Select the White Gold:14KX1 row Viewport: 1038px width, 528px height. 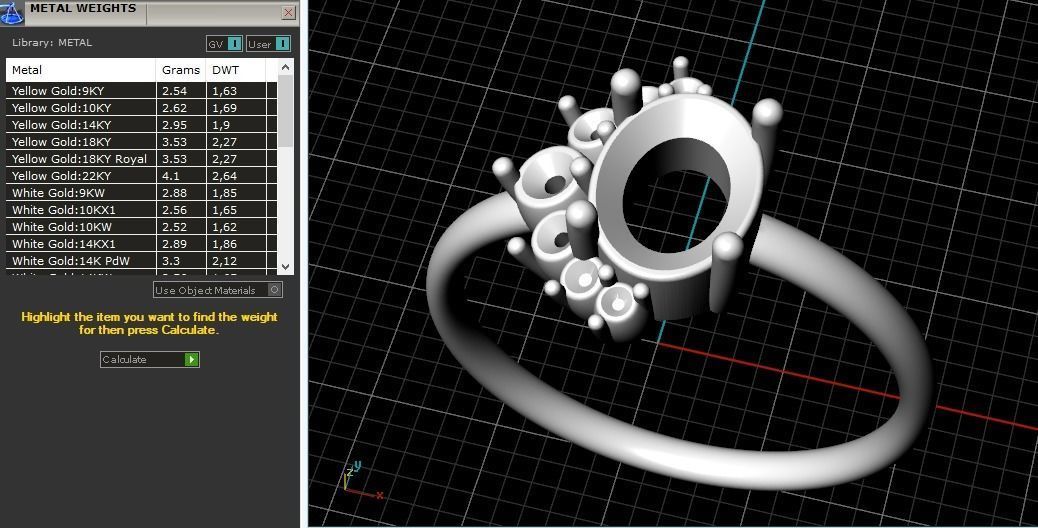[142, 244]
